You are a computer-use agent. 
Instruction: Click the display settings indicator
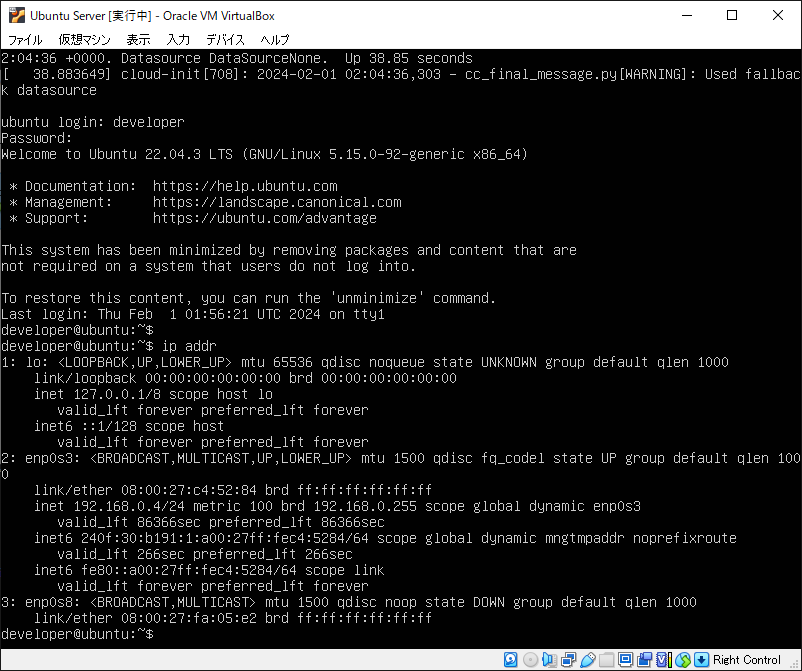pos(625,660)
